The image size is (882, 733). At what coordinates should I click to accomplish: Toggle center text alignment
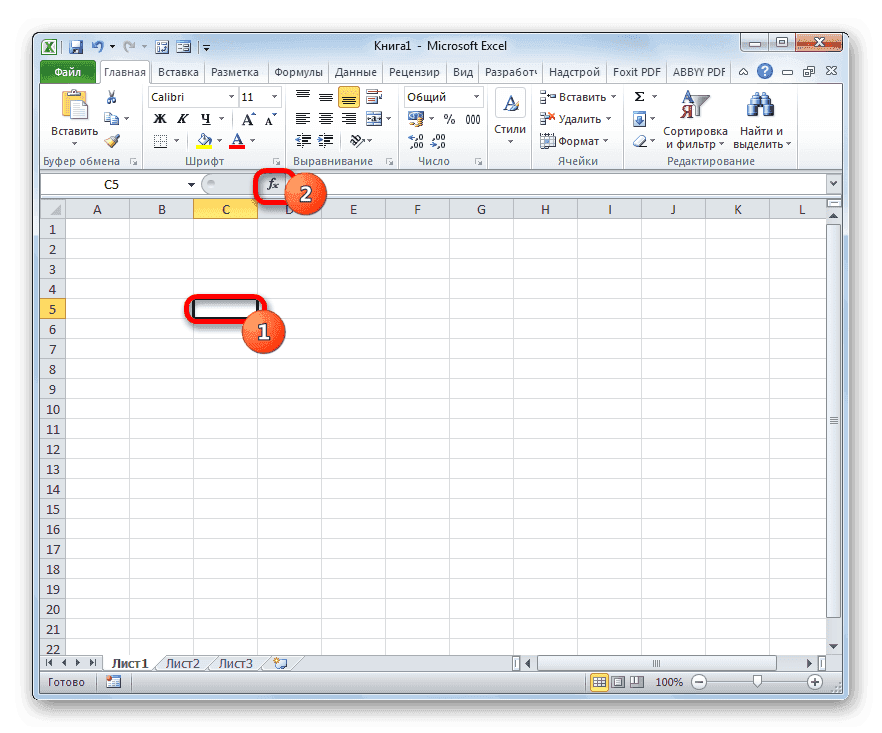pos(325,118)
